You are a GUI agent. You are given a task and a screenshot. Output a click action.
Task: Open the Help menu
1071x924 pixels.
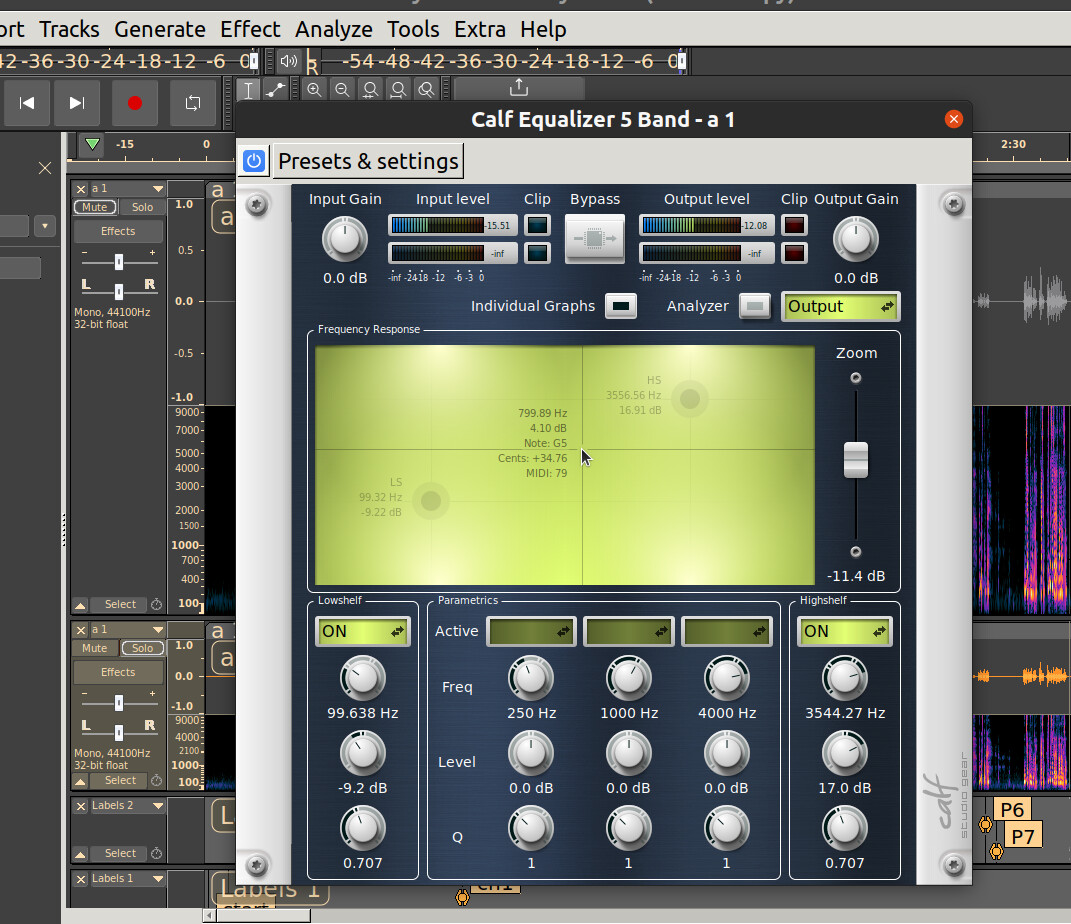pos(543,29)
